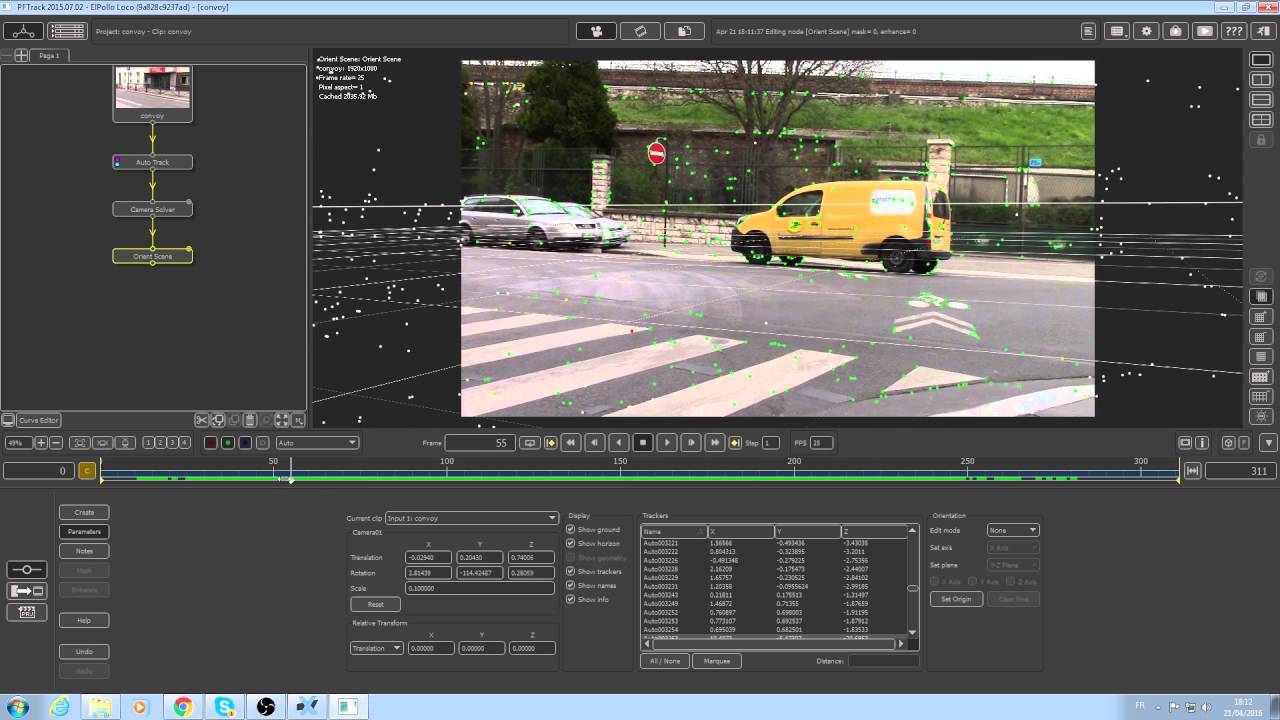
Task: Toggle Show names checkbox
Action: [570, 585]
